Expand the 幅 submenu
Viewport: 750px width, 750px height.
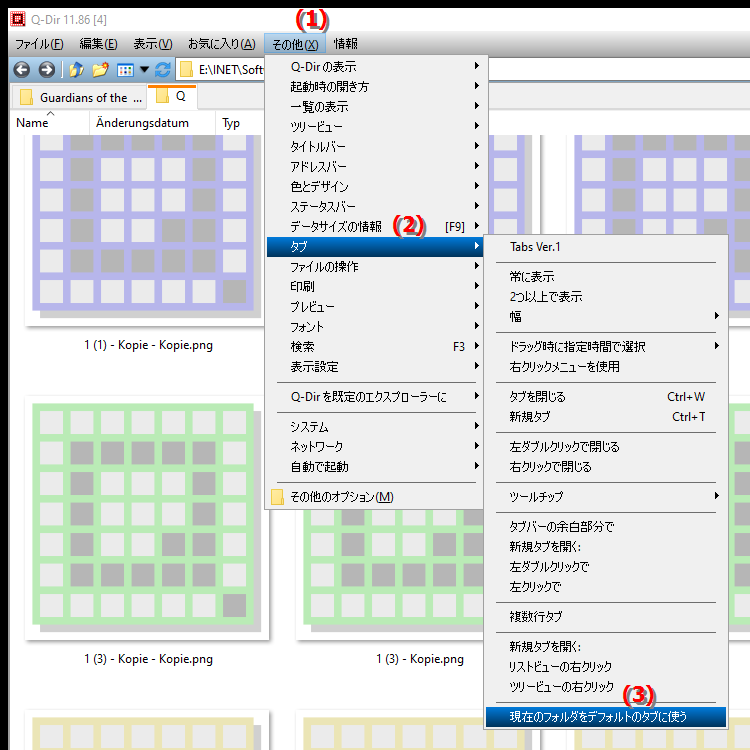(606, 317)
